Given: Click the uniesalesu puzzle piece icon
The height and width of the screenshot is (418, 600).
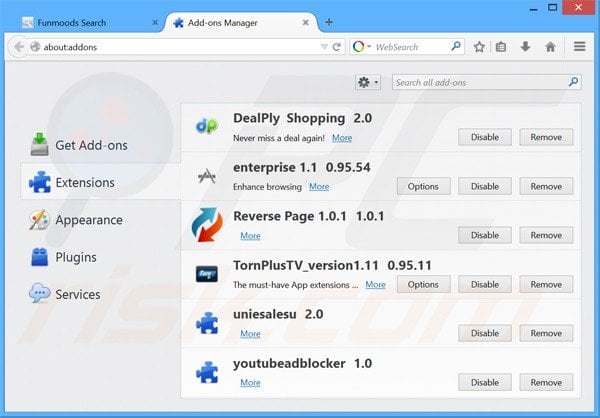Looking at the screenshot, I should (207, 323).
